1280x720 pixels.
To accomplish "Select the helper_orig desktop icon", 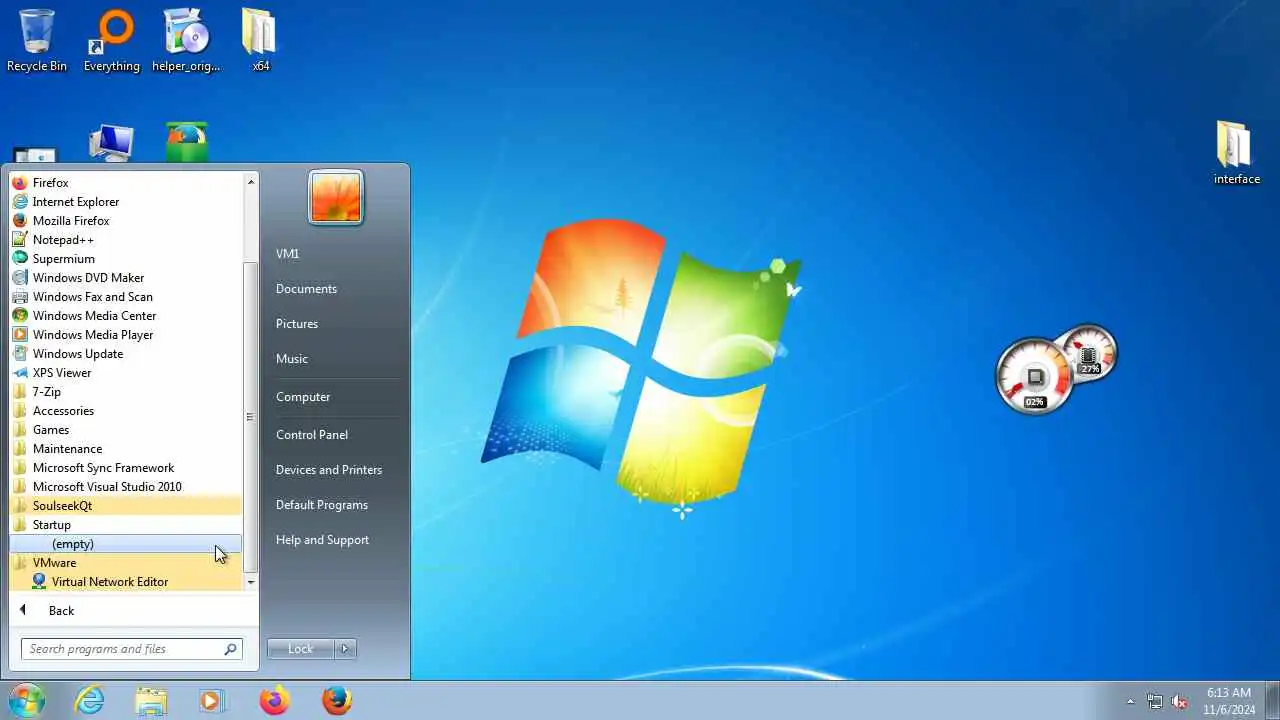I will (186, 40).
